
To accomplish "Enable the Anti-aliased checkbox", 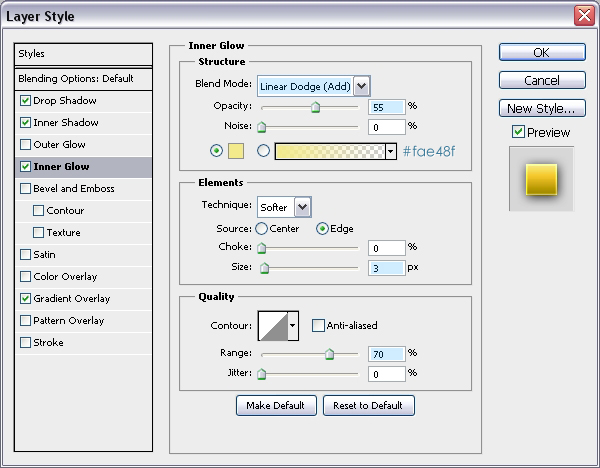I will (x=318, y=325).
